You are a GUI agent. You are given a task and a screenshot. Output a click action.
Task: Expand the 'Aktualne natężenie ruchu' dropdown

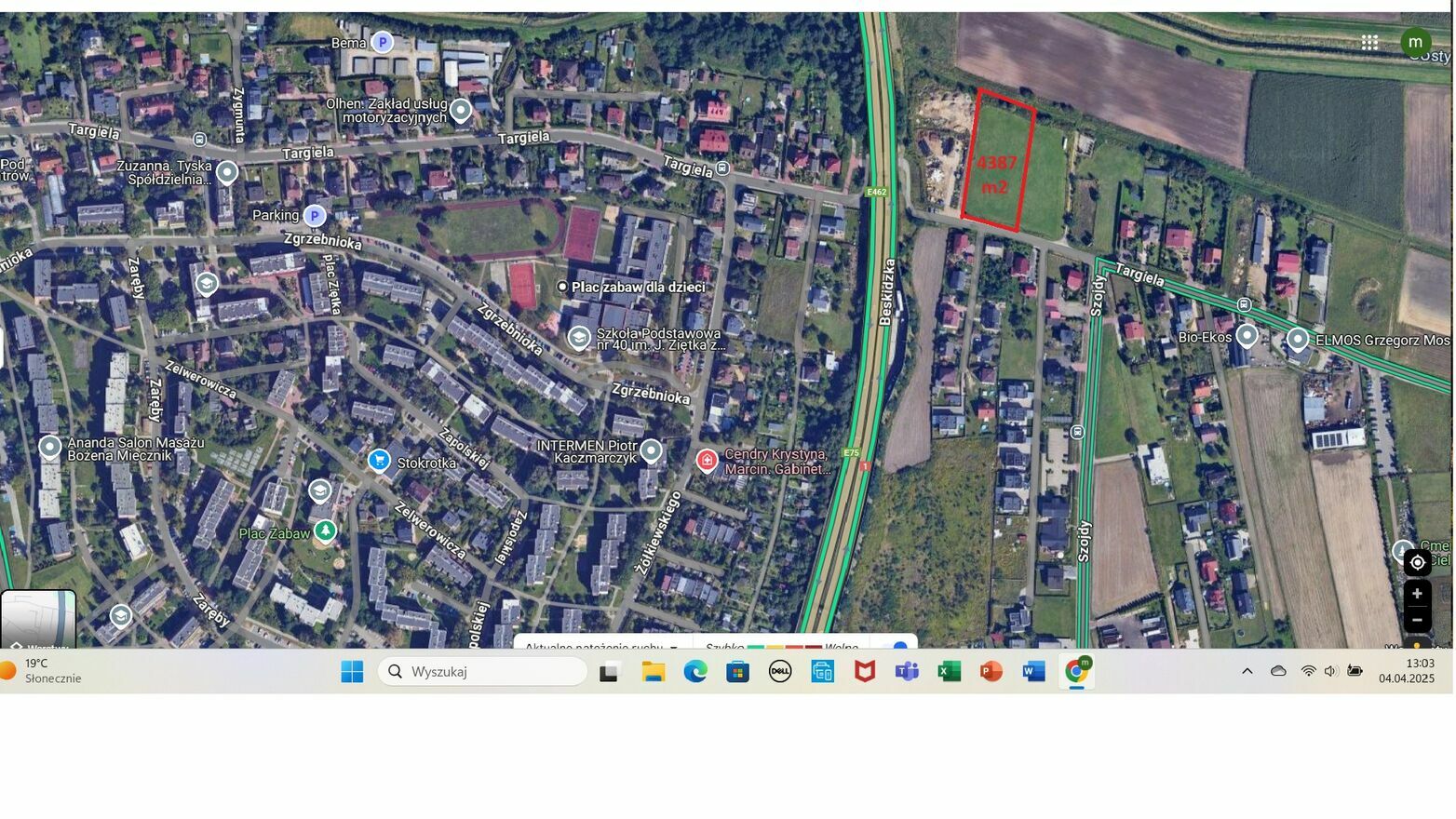coord(673,645)
